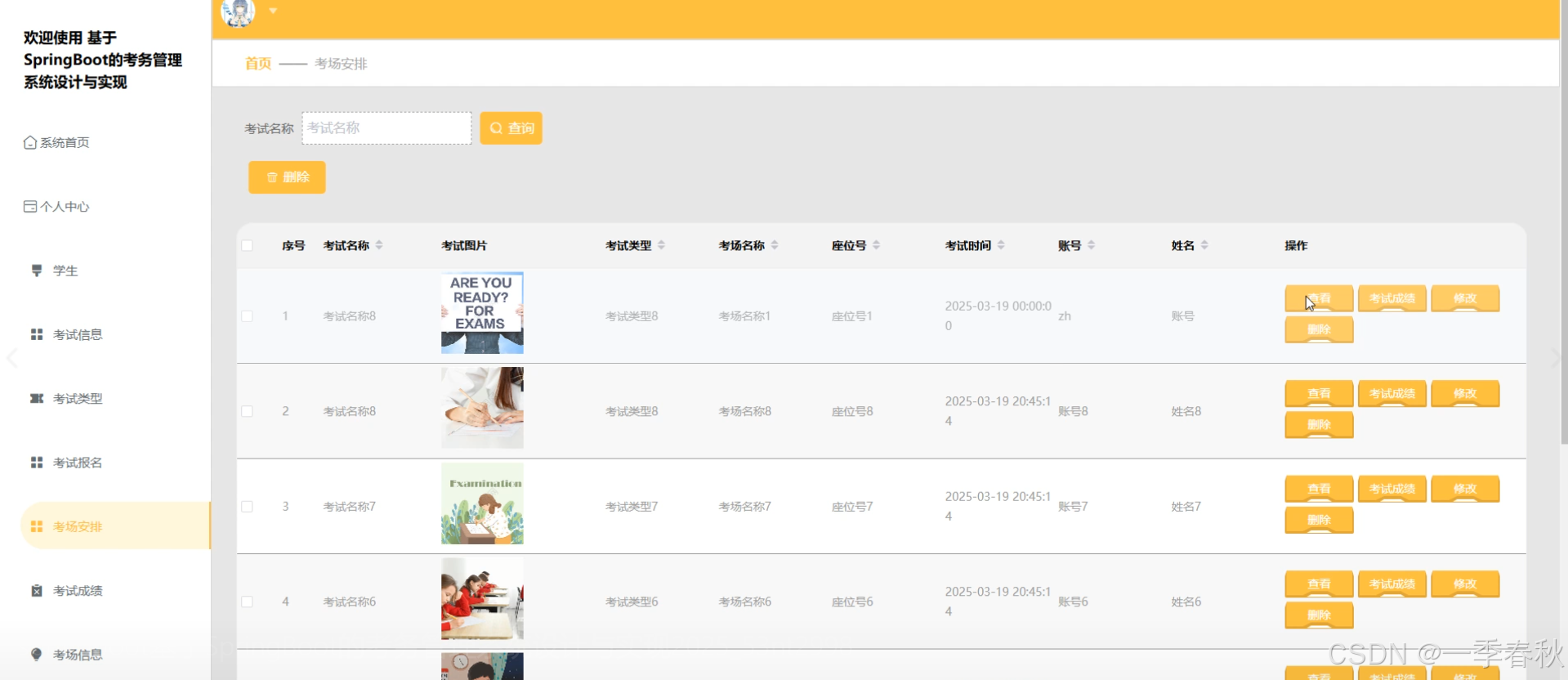Toggle the select-all checkbox in table header
1568x680 pixels.
click(x=247, y=245)
